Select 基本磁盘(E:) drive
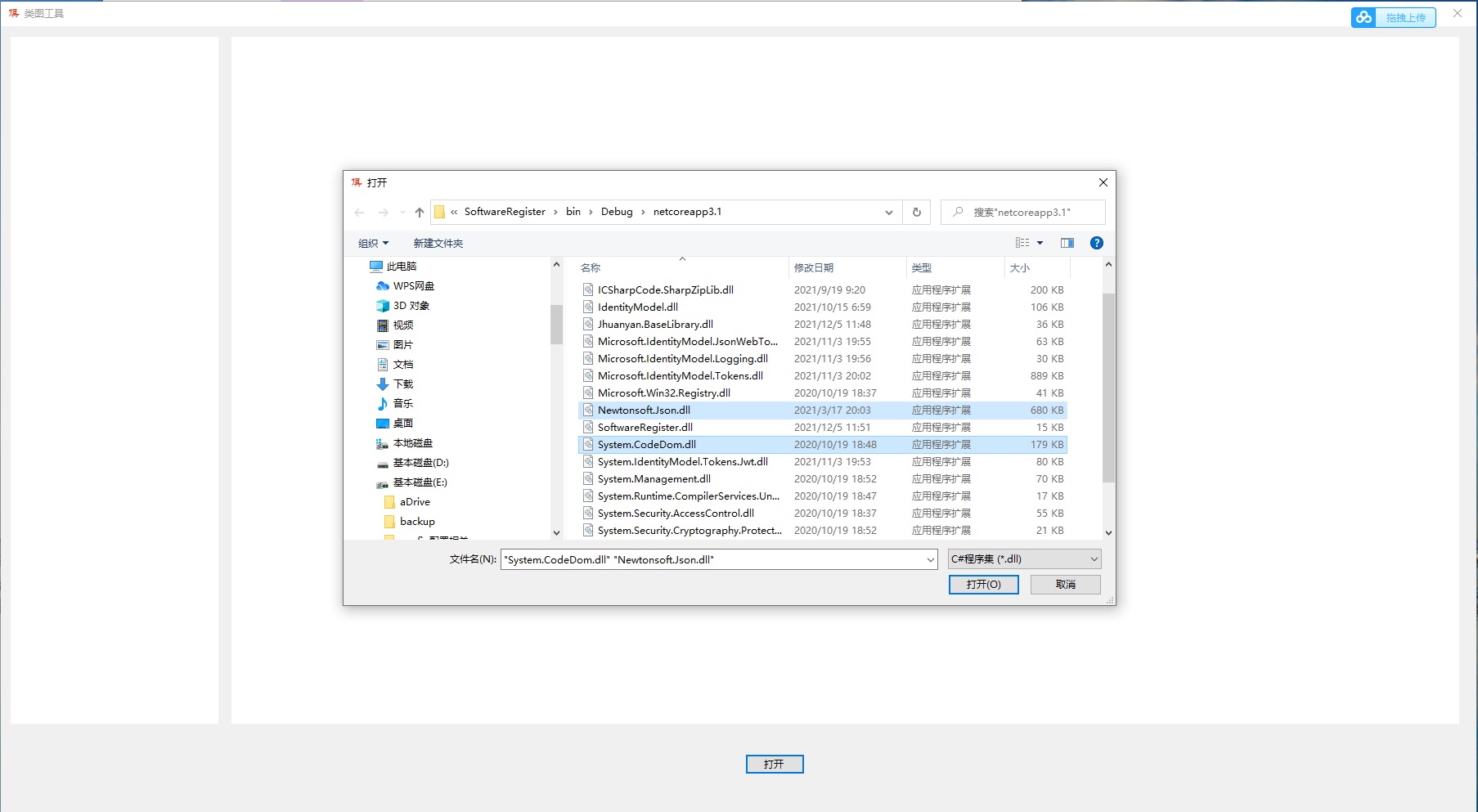This screenshot has height=812, width=1478. (x=411, y=482)
